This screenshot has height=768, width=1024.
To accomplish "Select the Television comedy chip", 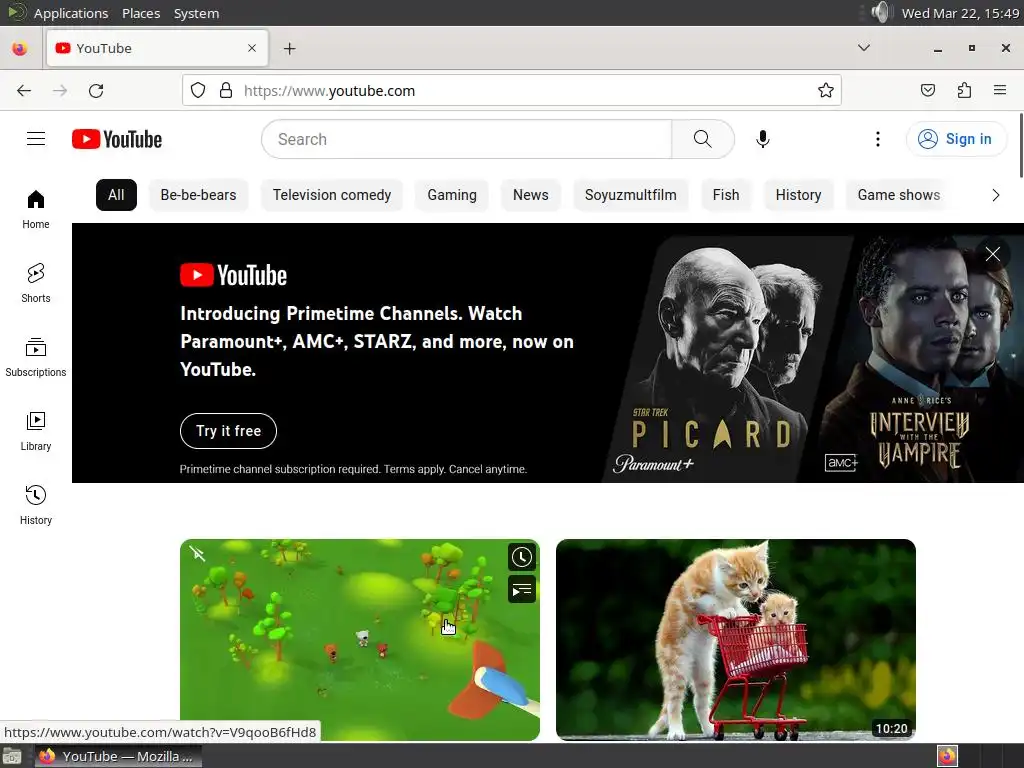I will click(x=332, y=195).
